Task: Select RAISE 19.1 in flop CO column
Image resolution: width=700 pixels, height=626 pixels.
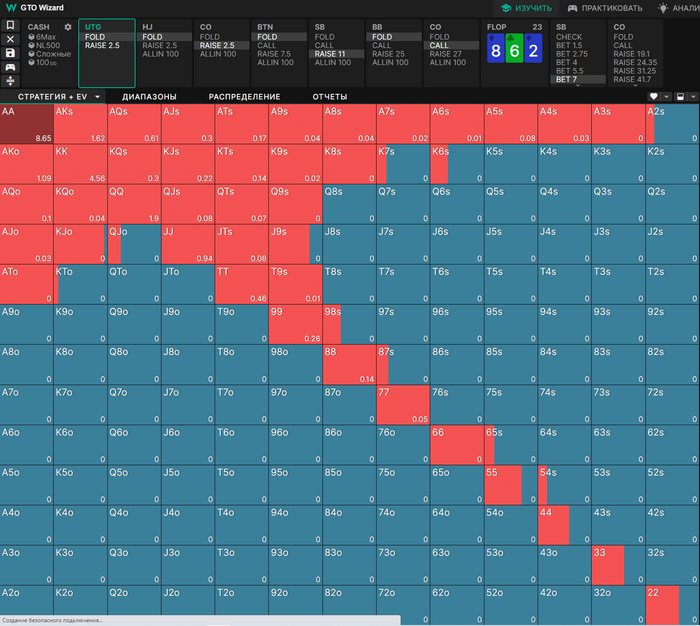Action: [x=631, y=54]
